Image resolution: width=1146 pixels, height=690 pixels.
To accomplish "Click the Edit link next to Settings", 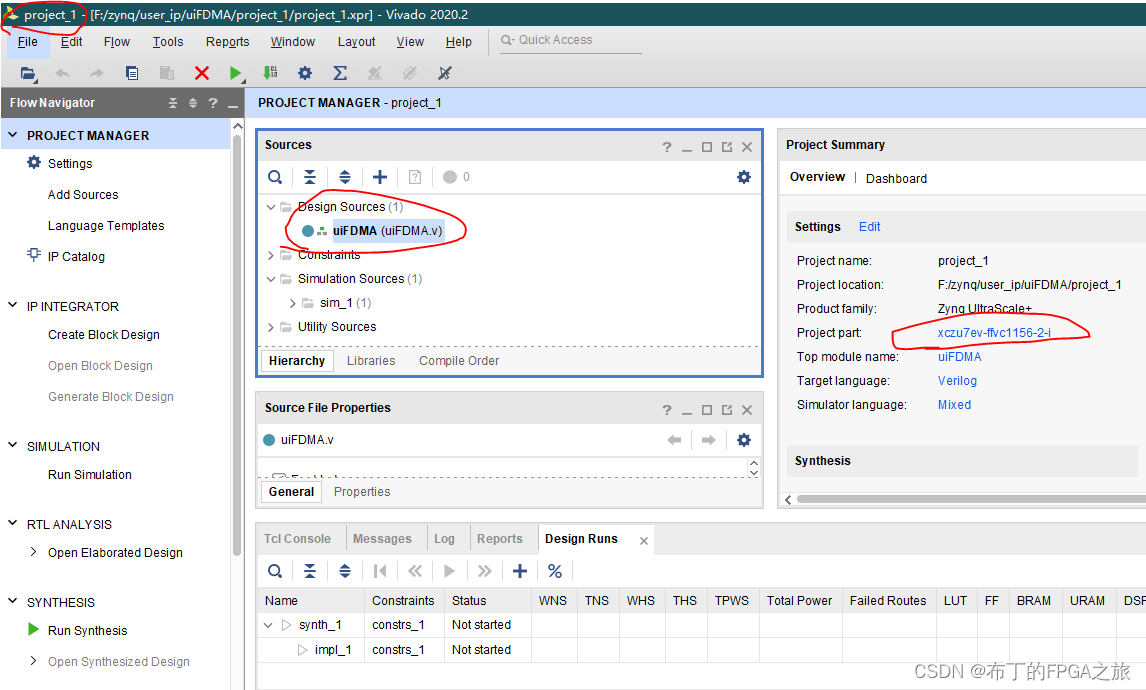I will coord(869,227).
